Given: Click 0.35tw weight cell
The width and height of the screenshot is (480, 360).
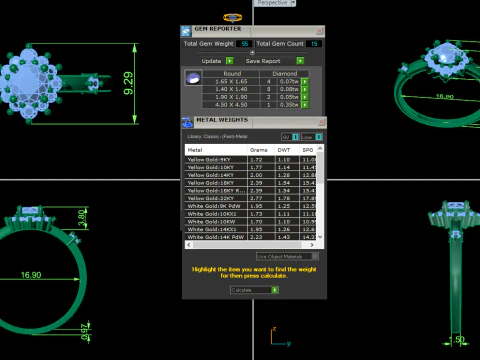Looking at the screenshot, I should [289, 105].
